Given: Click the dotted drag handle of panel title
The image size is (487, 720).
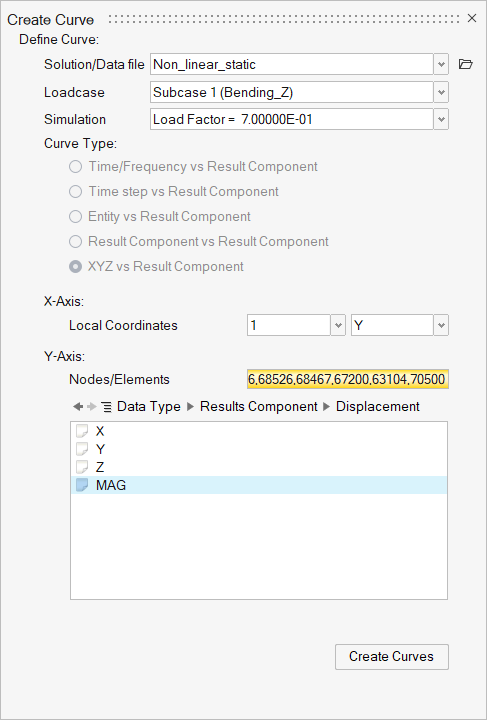Looking at the screenshot, I should click(x=284, y=19).
